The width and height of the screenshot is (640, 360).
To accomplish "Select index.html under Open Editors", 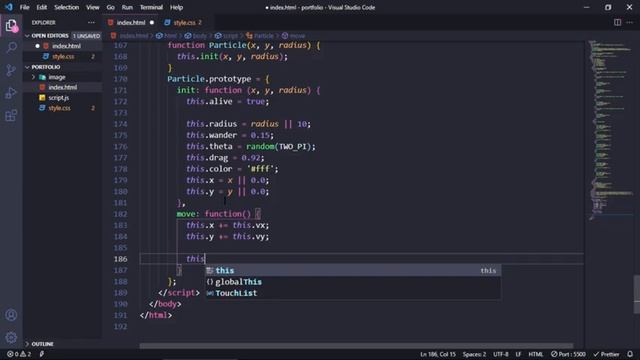I will pyautogui.click(x=66, y=46).
